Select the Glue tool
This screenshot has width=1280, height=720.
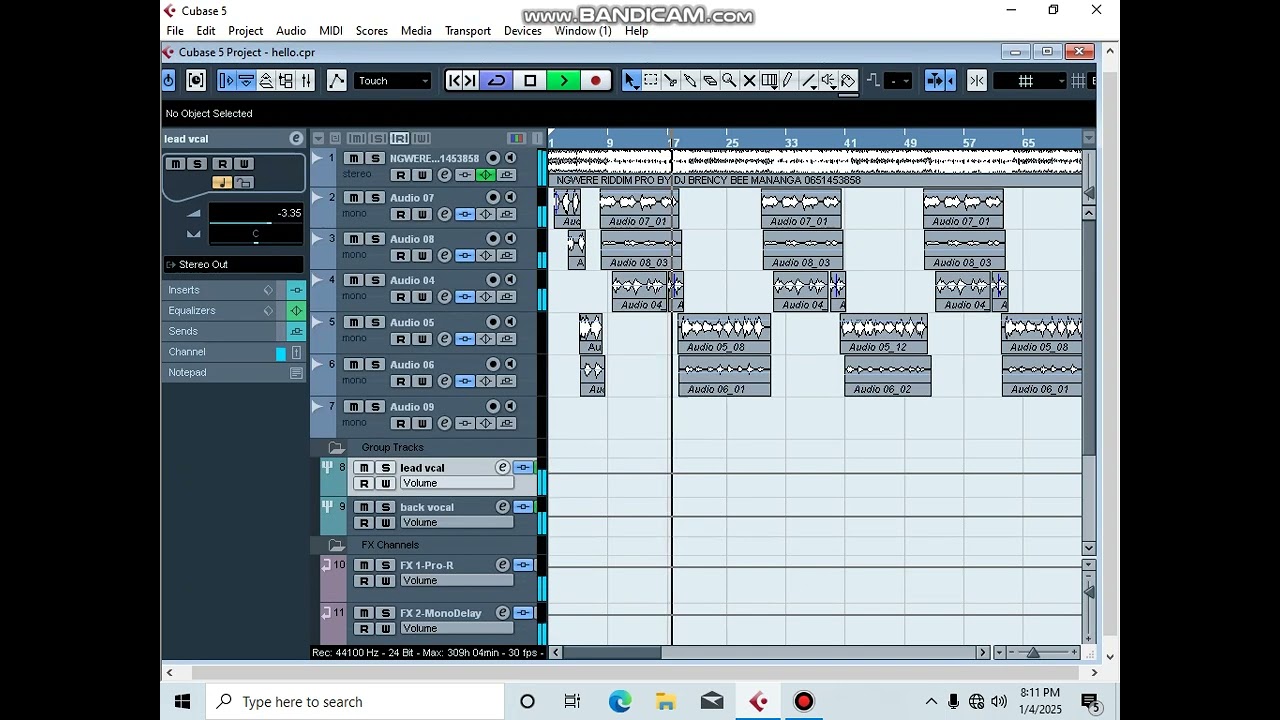click(x=690, y=81)
